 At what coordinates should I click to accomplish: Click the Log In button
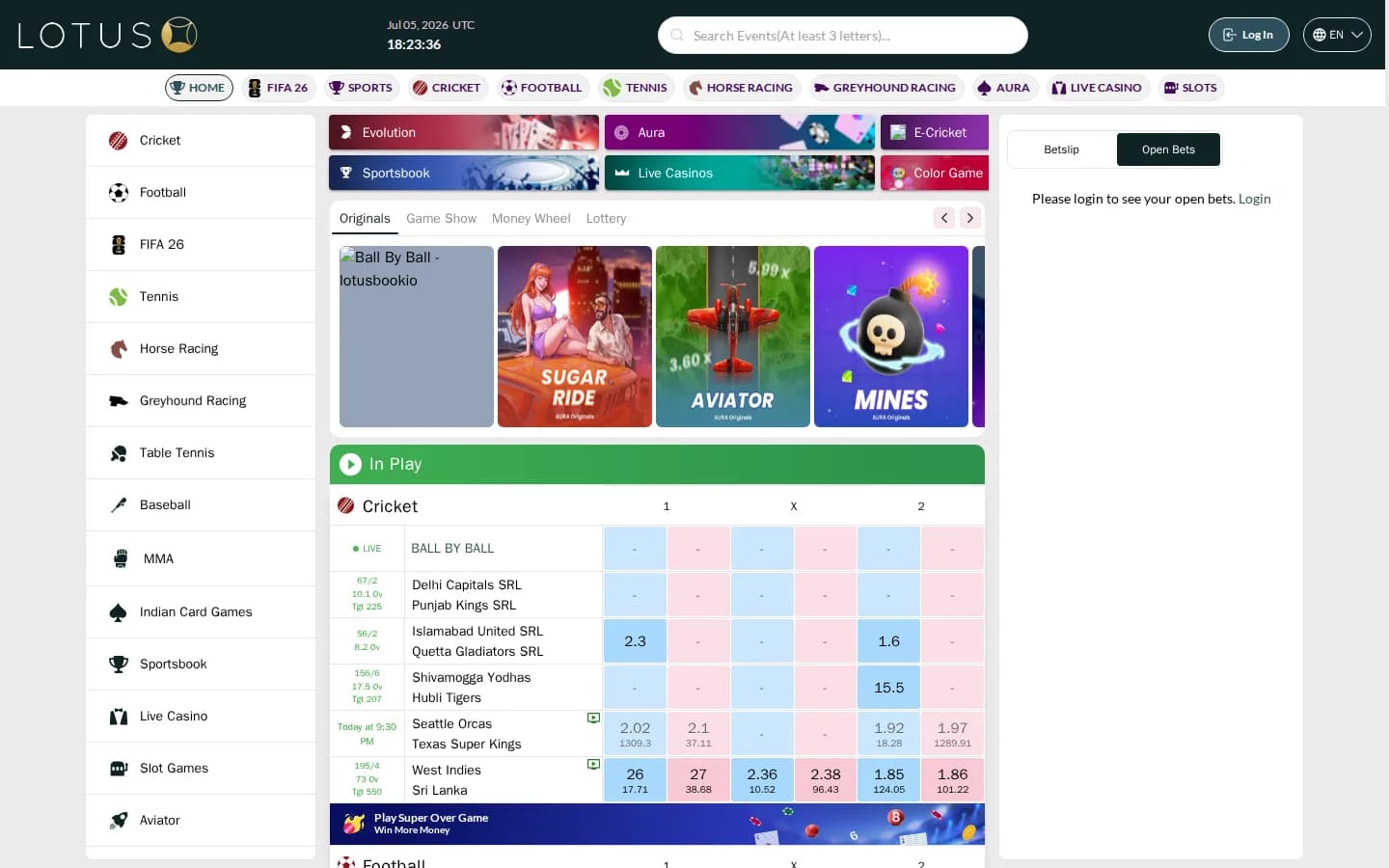1248,35
